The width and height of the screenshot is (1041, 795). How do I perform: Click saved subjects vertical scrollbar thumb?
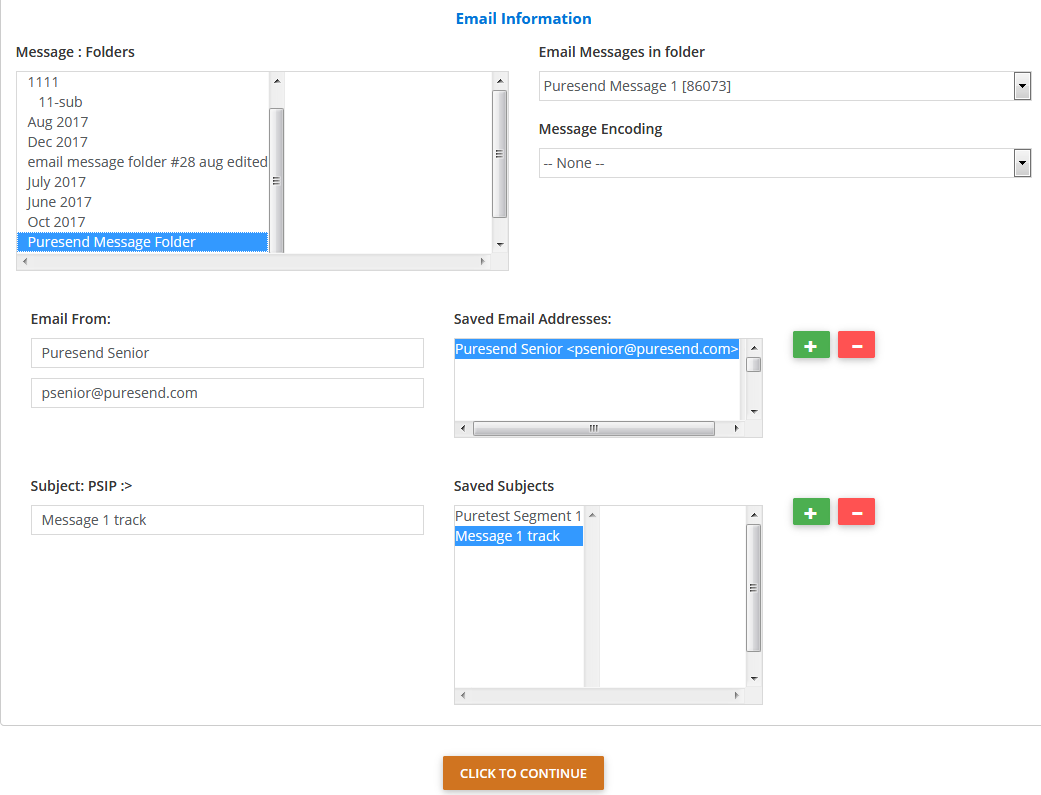click(x=754, y=588)
